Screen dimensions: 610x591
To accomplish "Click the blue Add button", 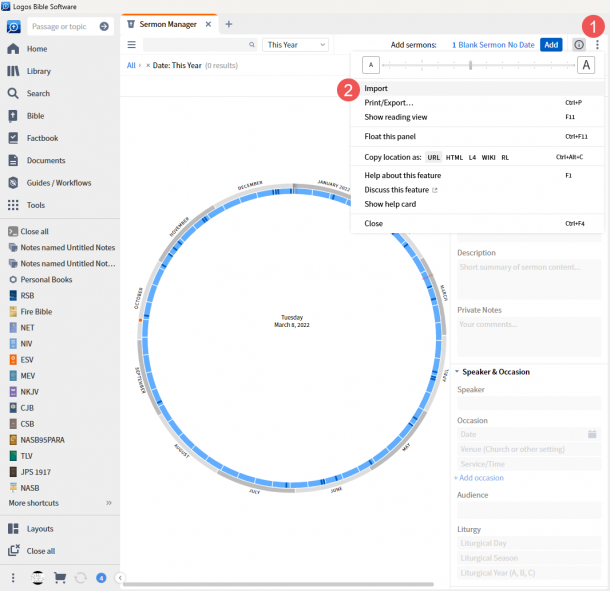I will point(551,45).
